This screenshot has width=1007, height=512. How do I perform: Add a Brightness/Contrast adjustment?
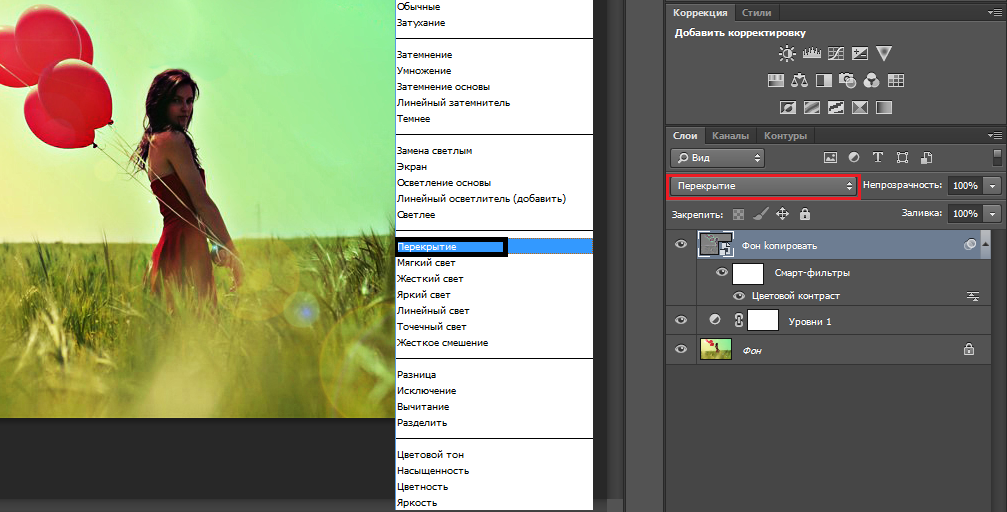[787, 53]
